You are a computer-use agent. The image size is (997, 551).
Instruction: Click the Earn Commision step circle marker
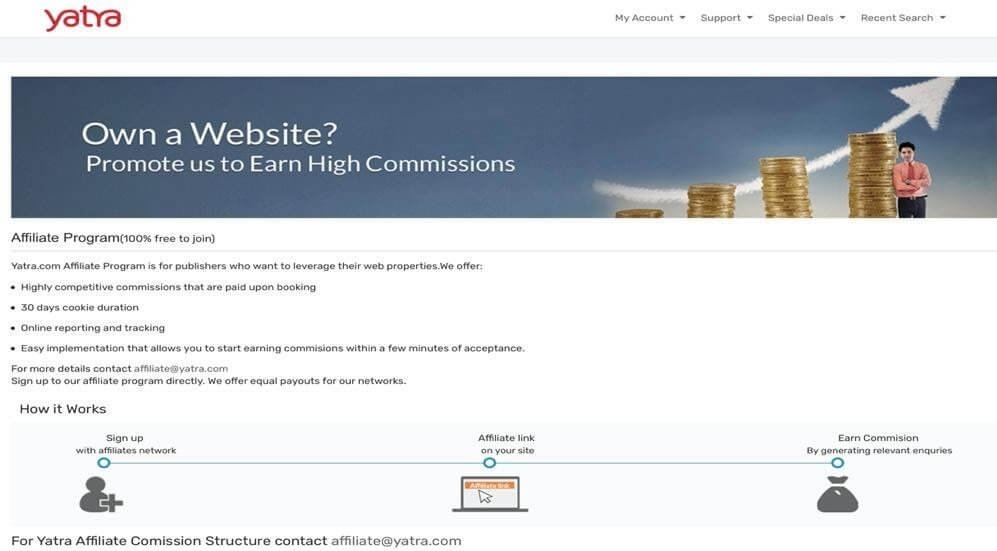[x=837, y=463]
